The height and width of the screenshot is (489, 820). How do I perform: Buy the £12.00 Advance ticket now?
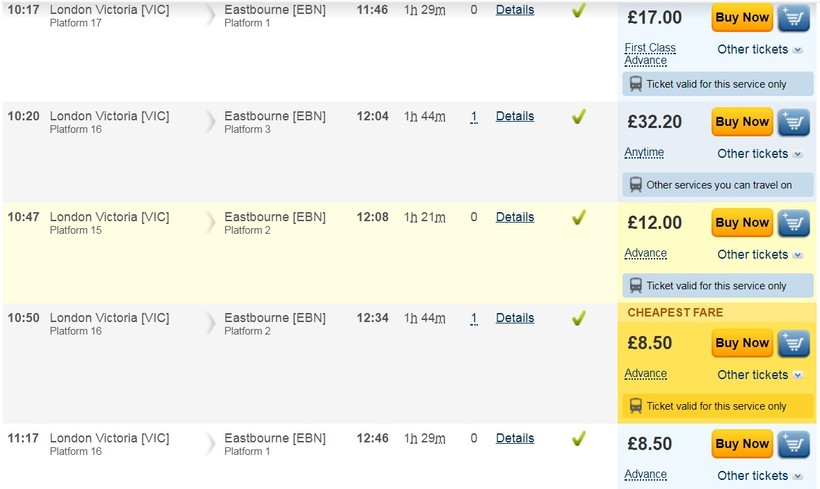coord(741,223)
